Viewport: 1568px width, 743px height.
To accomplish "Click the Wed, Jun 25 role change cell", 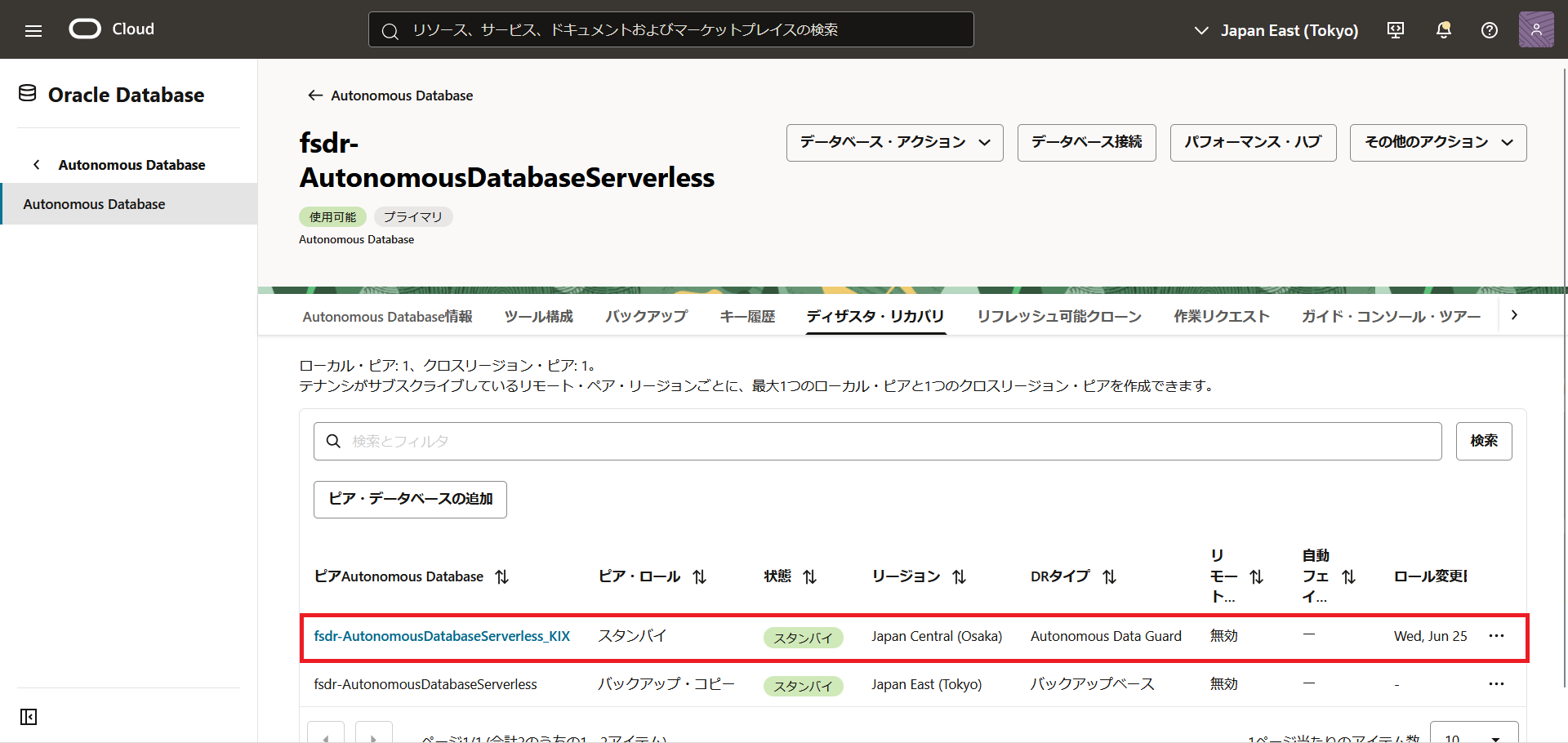I will point(1431,636).
